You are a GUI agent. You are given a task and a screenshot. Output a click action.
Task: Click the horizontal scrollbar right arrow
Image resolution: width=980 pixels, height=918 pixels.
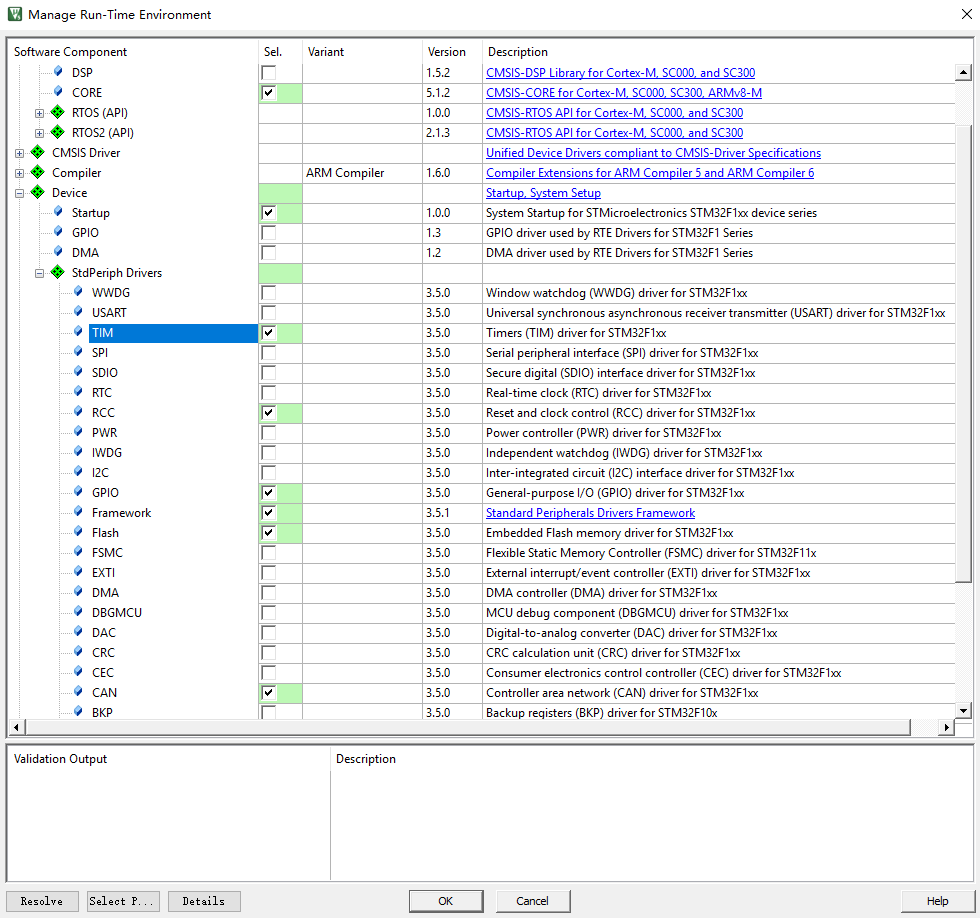[x=946, y=727]
